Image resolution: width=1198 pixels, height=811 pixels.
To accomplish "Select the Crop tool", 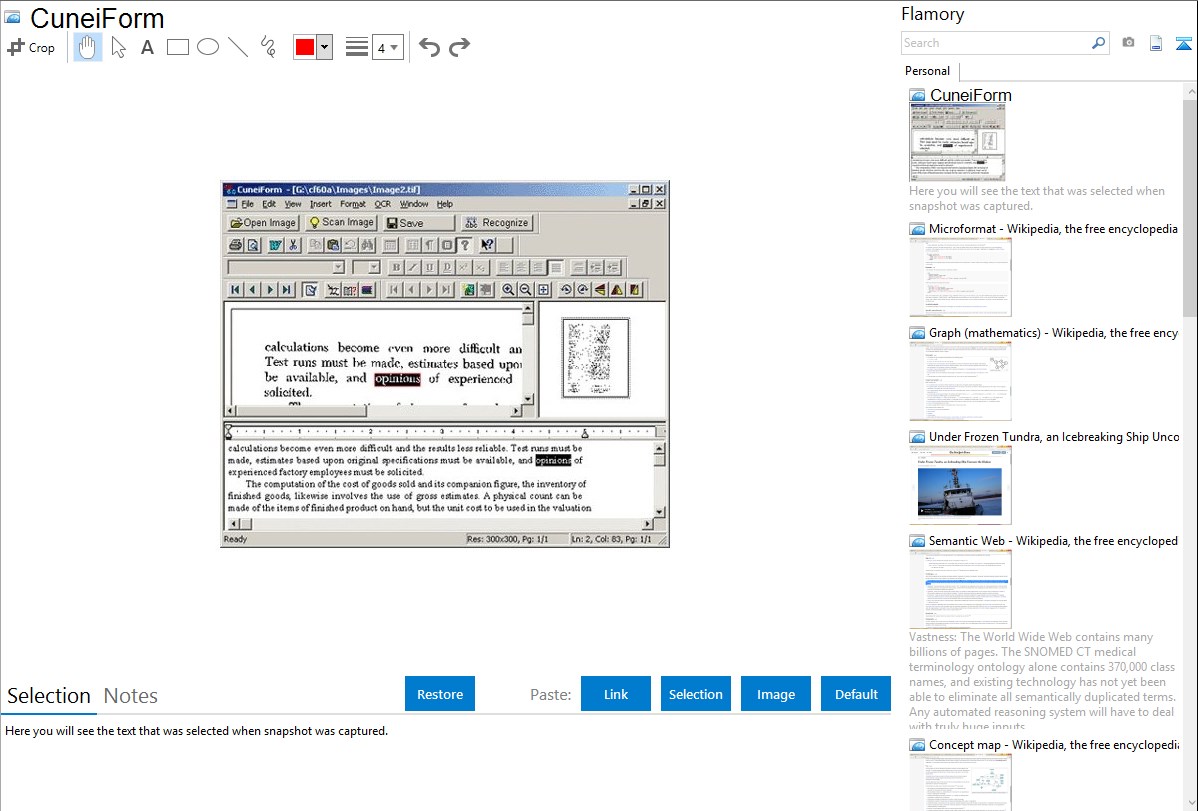I will (x=31, y=47).
